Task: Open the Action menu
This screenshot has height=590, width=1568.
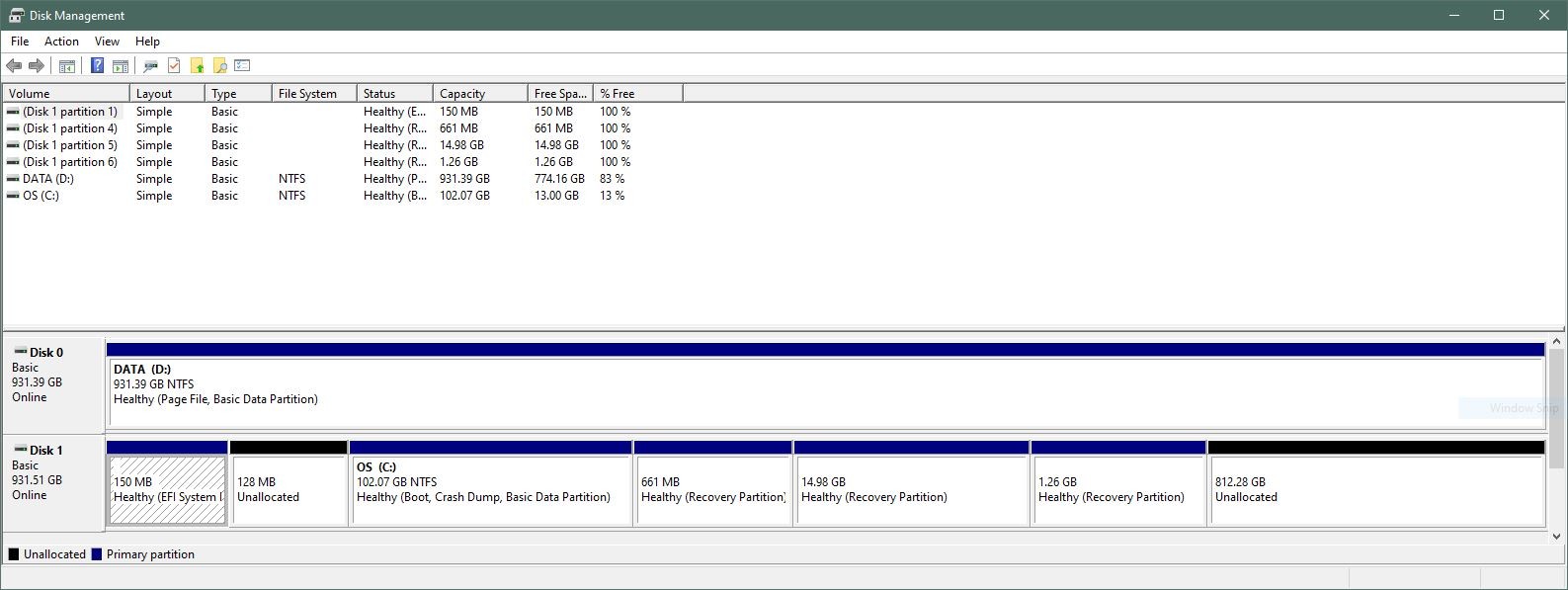Action: tap(61, 42)
